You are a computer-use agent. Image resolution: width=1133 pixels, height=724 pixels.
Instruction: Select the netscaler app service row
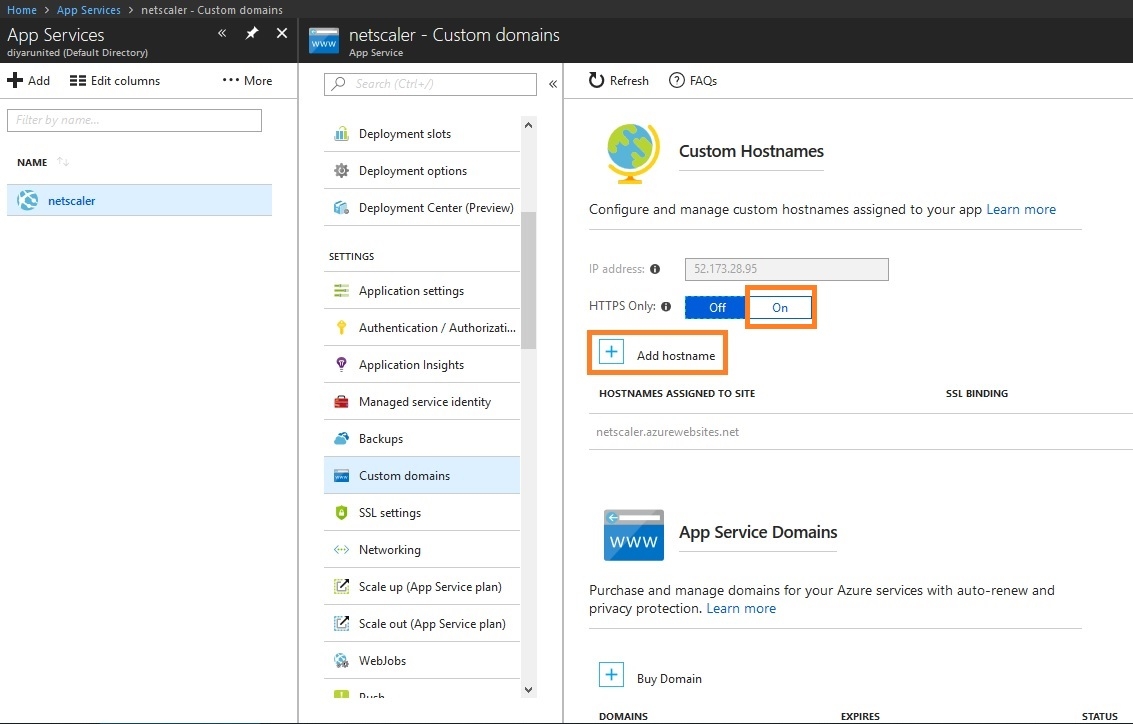pos(139,200)
